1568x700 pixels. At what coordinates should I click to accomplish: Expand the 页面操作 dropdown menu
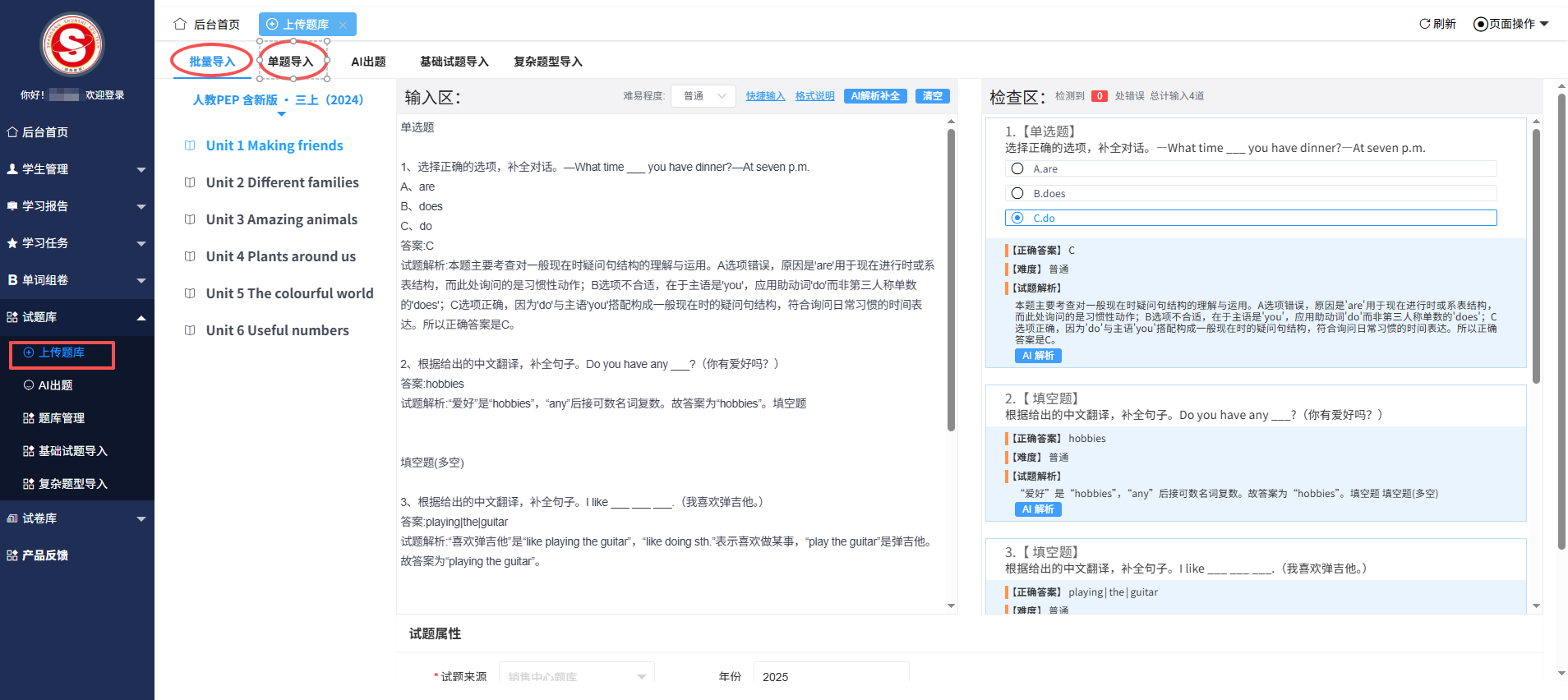tap(1510, 24)
